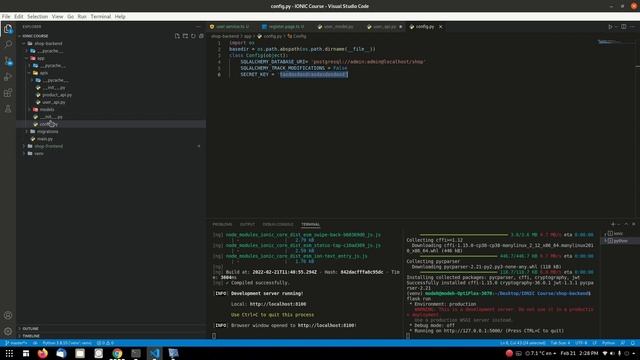Collapse all folders in Explorer
Image resolution: width=640 pixels, height=360 pixels.
(x=201, y=36)
